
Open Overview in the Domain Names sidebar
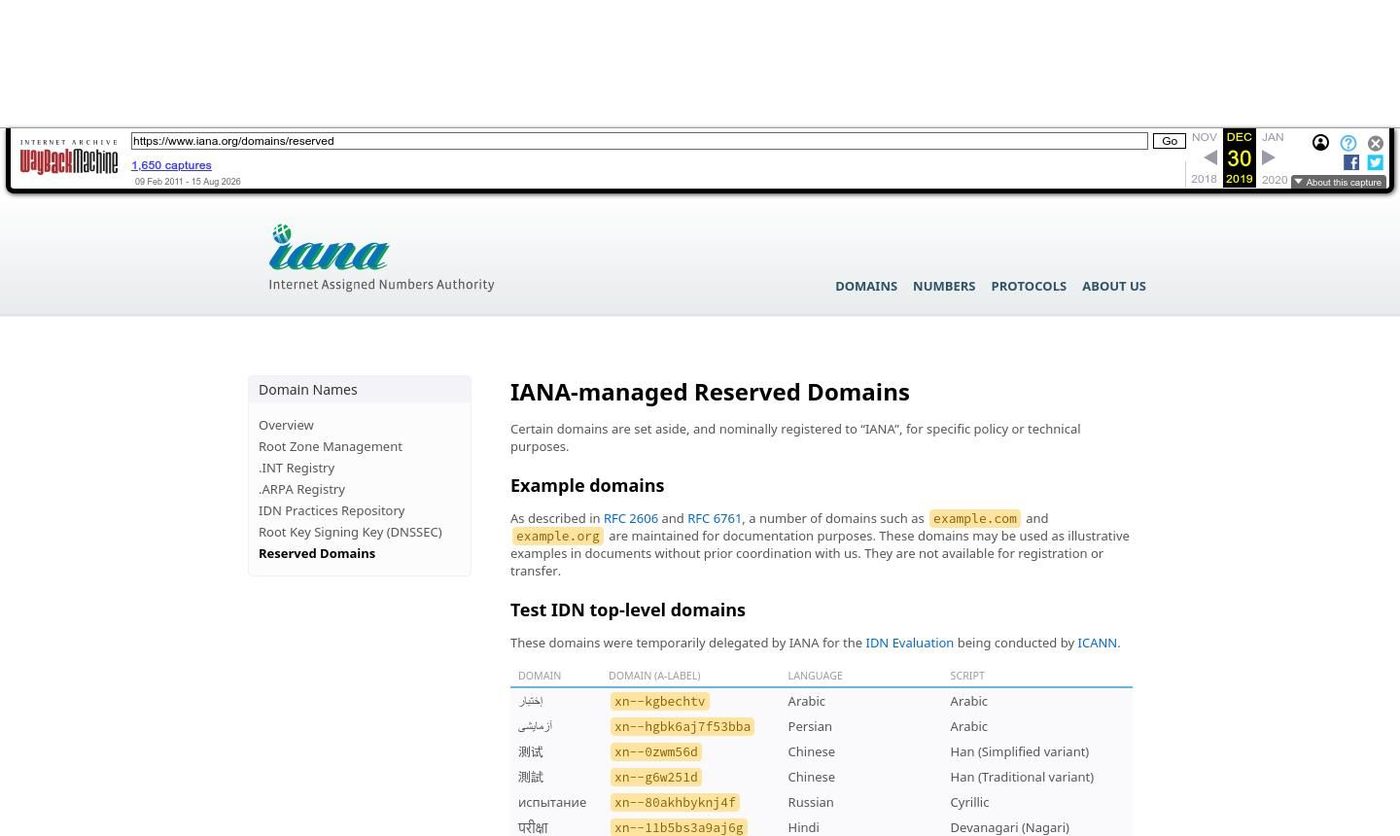click(286, 425)
